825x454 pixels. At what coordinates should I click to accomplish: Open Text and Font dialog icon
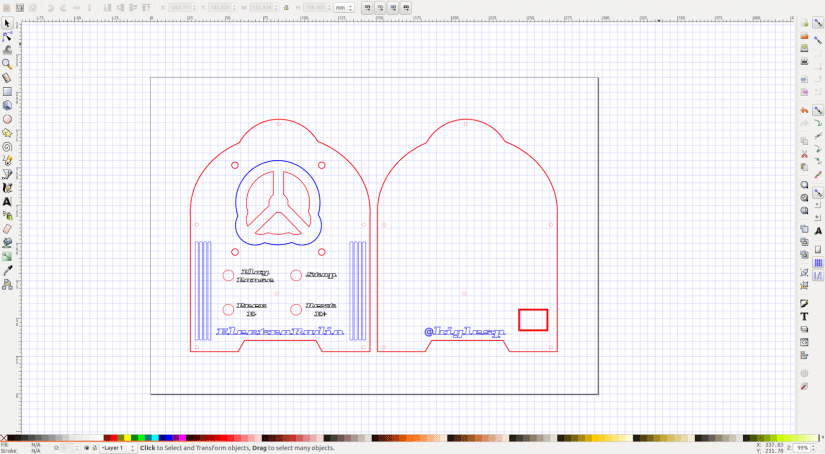[804, 316]
